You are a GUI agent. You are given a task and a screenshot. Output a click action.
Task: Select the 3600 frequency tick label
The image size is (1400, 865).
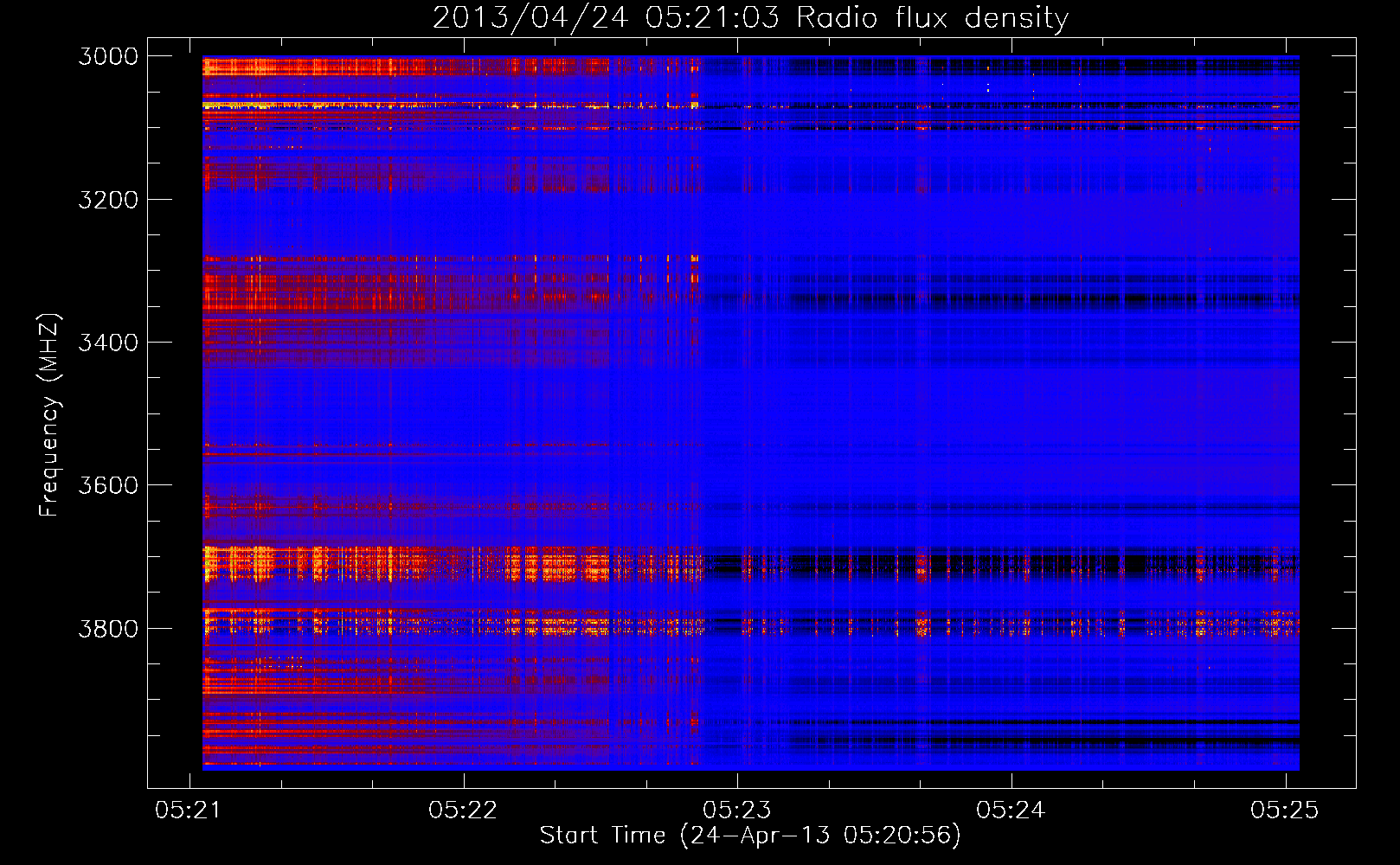click(x=108, y=485)
